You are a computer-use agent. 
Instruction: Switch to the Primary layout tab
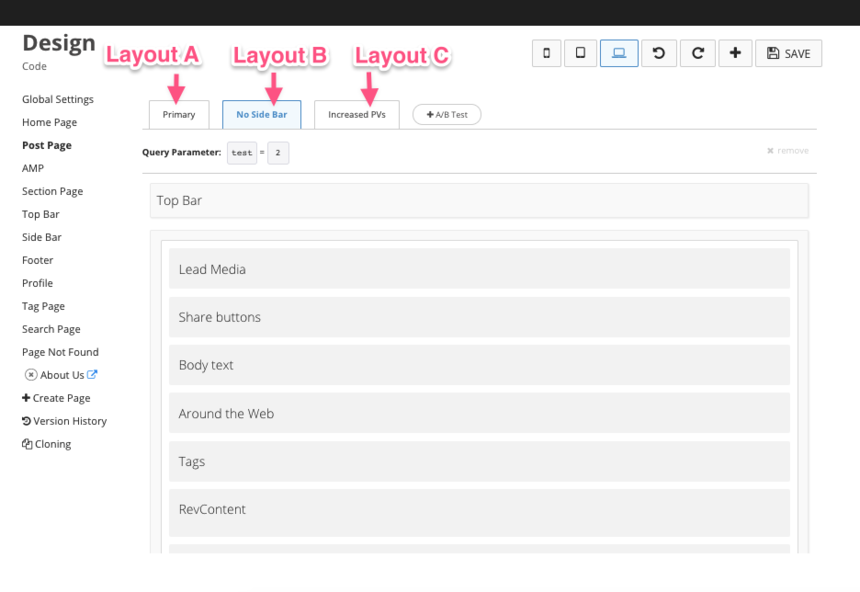click(x=179, y=115)
